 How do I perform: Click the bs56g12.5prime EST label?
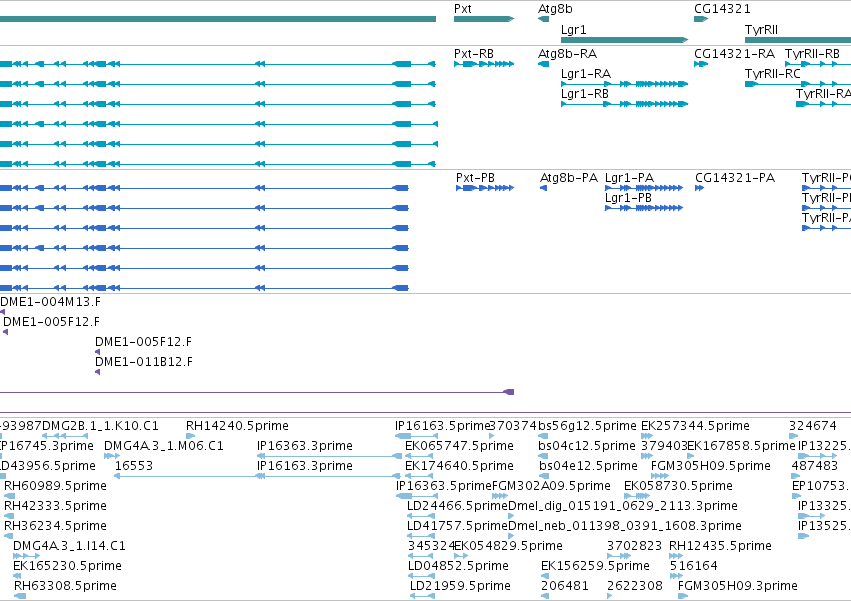pos(587,426)
